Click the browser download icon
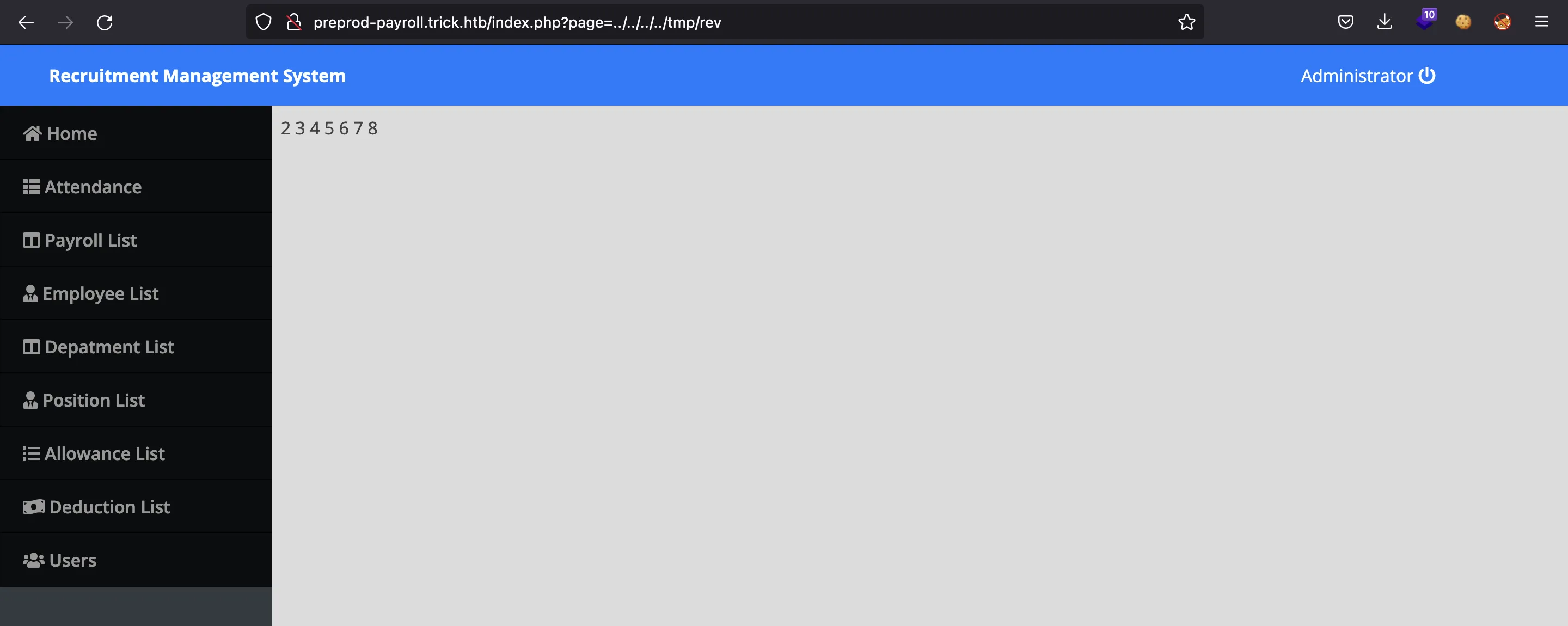 (x=1384, y=21)
